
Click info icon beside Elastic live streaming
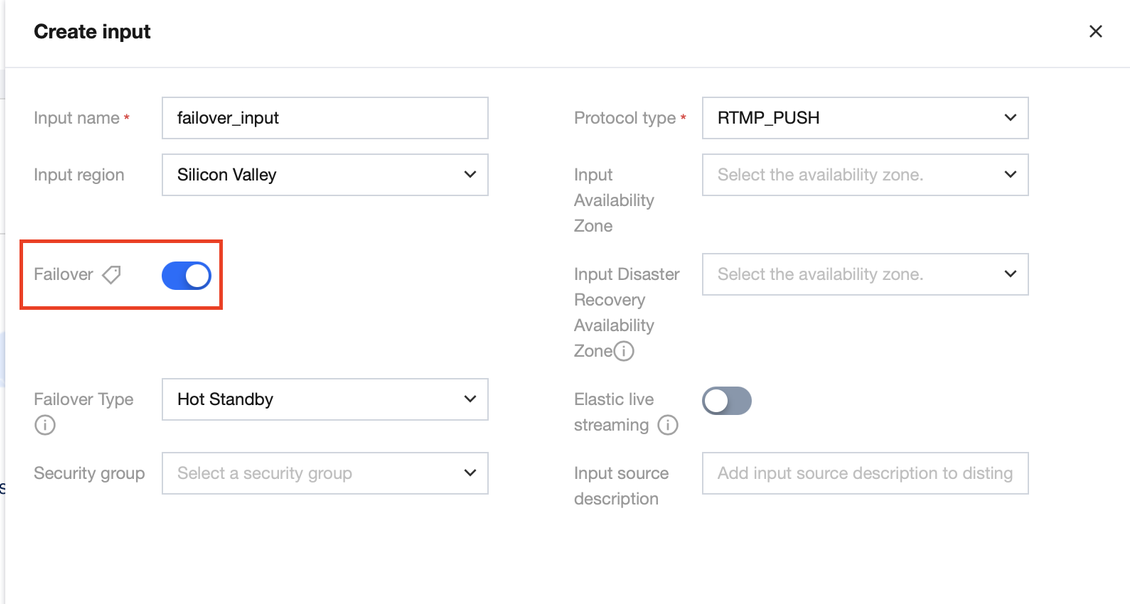pyautogui.click(x=668, y=425)
